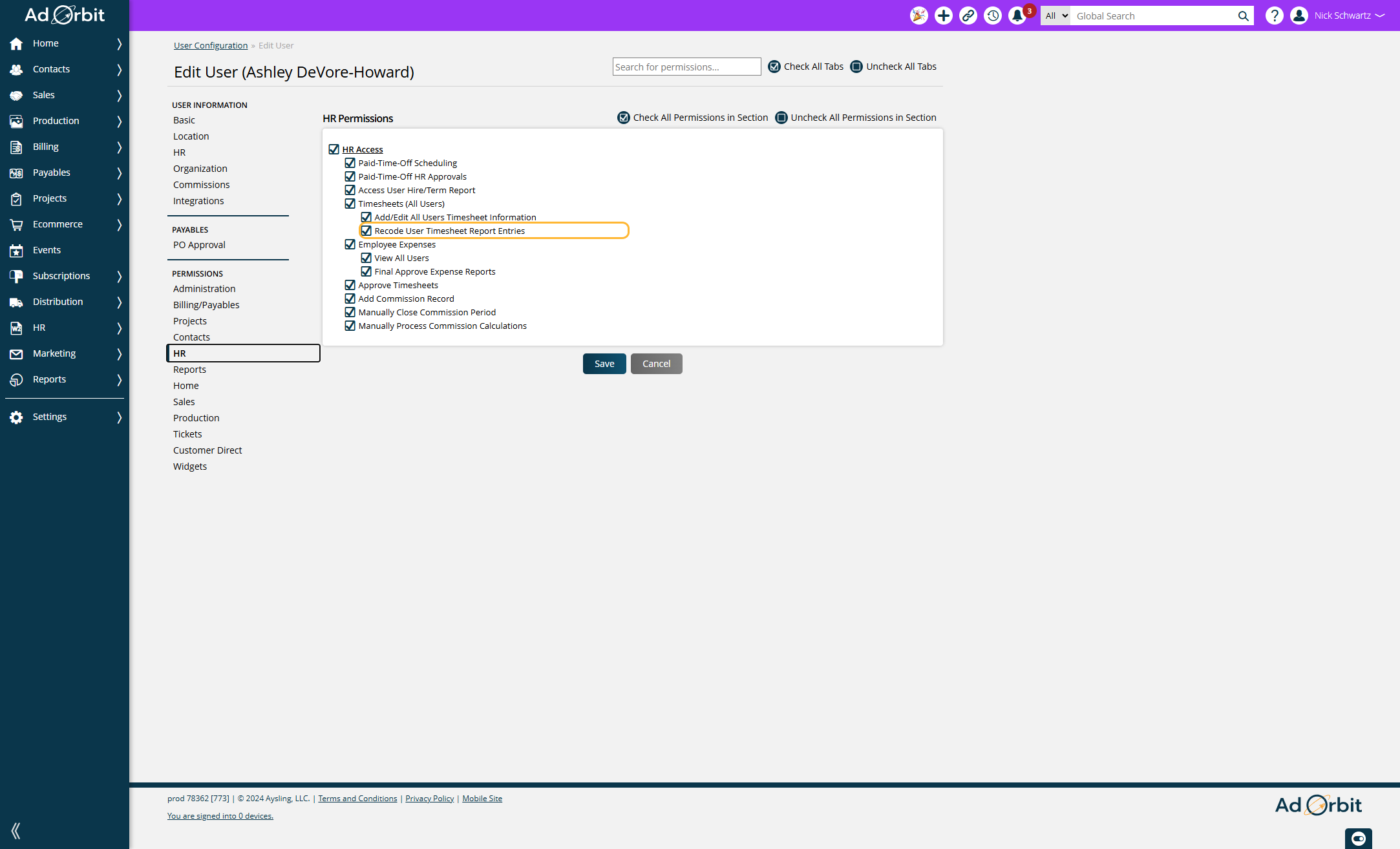Uncheck Add/Edit All Users Timesheet Information
This screenshot has width=1400, height=849.
(x=366, y=217)
